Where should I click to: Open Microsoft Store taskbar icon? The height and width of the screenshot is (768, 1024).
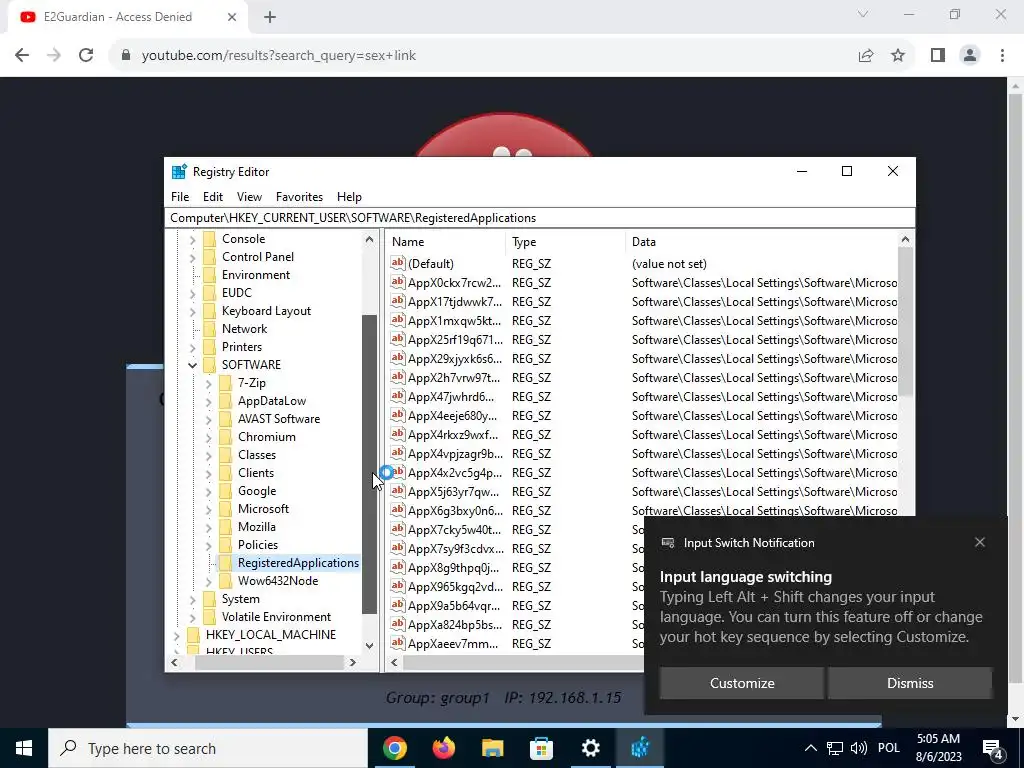click(541, 748)
